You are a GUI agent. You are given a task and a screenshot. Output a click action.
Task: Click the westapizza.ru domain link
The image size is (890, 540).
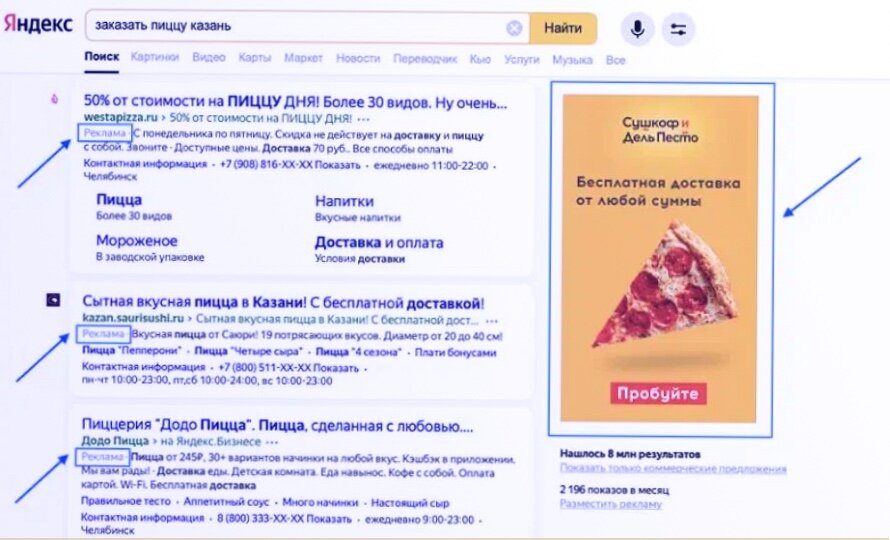pyautogui.click(x=120, y=118)
